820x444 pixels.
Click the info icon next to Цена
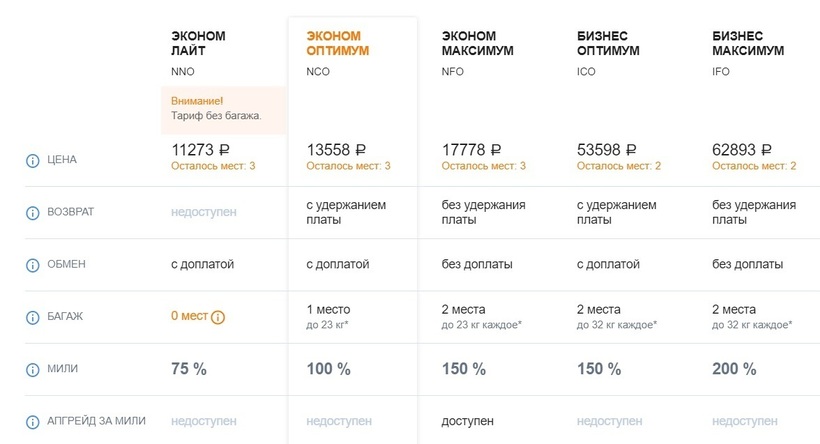pos(32,159)
